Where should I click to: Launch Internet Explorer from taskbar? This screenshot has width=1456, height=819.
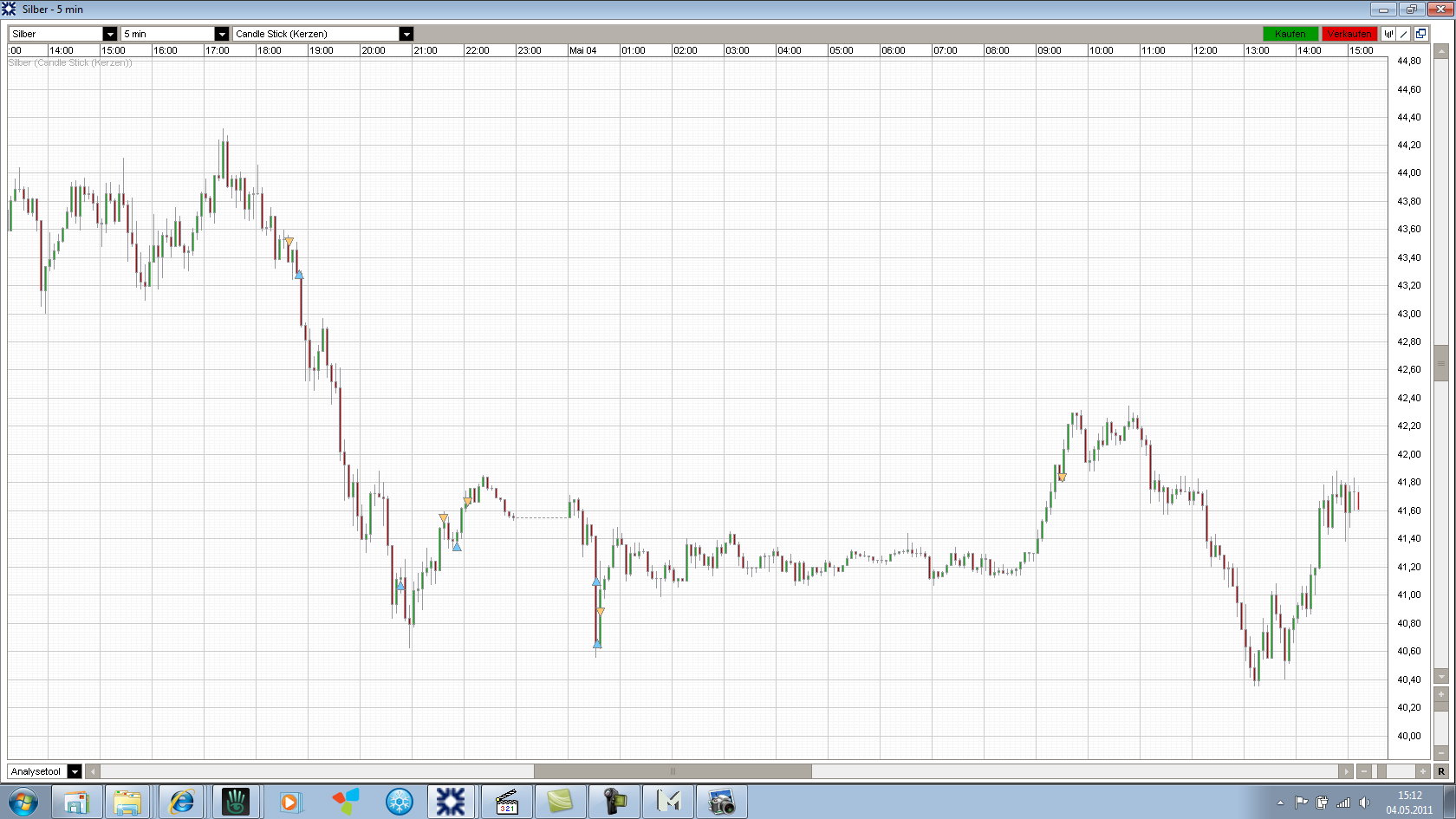[x=182, y=802]
